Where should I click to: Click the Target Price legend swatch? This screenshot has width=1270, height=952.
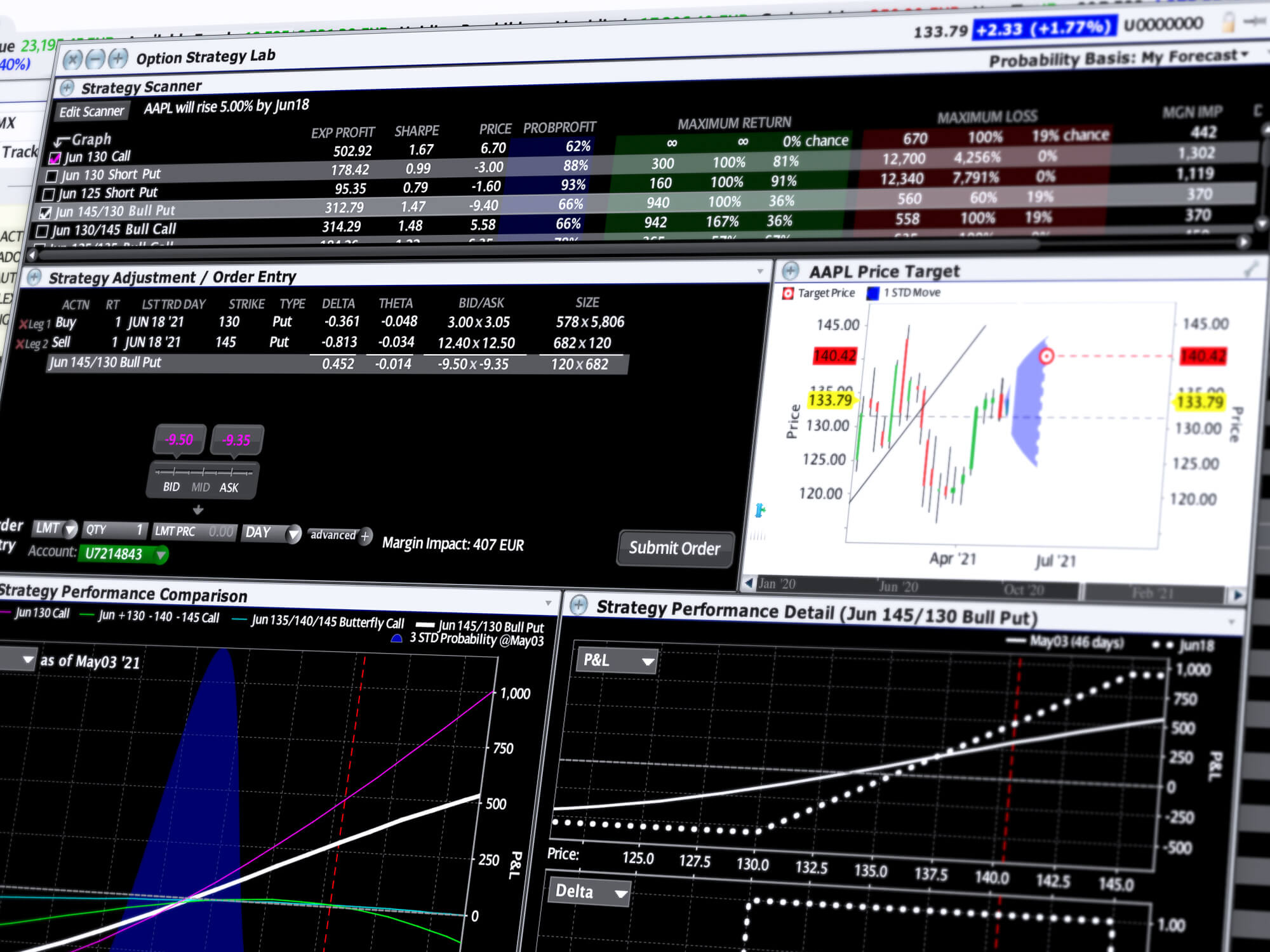[788, 294]
